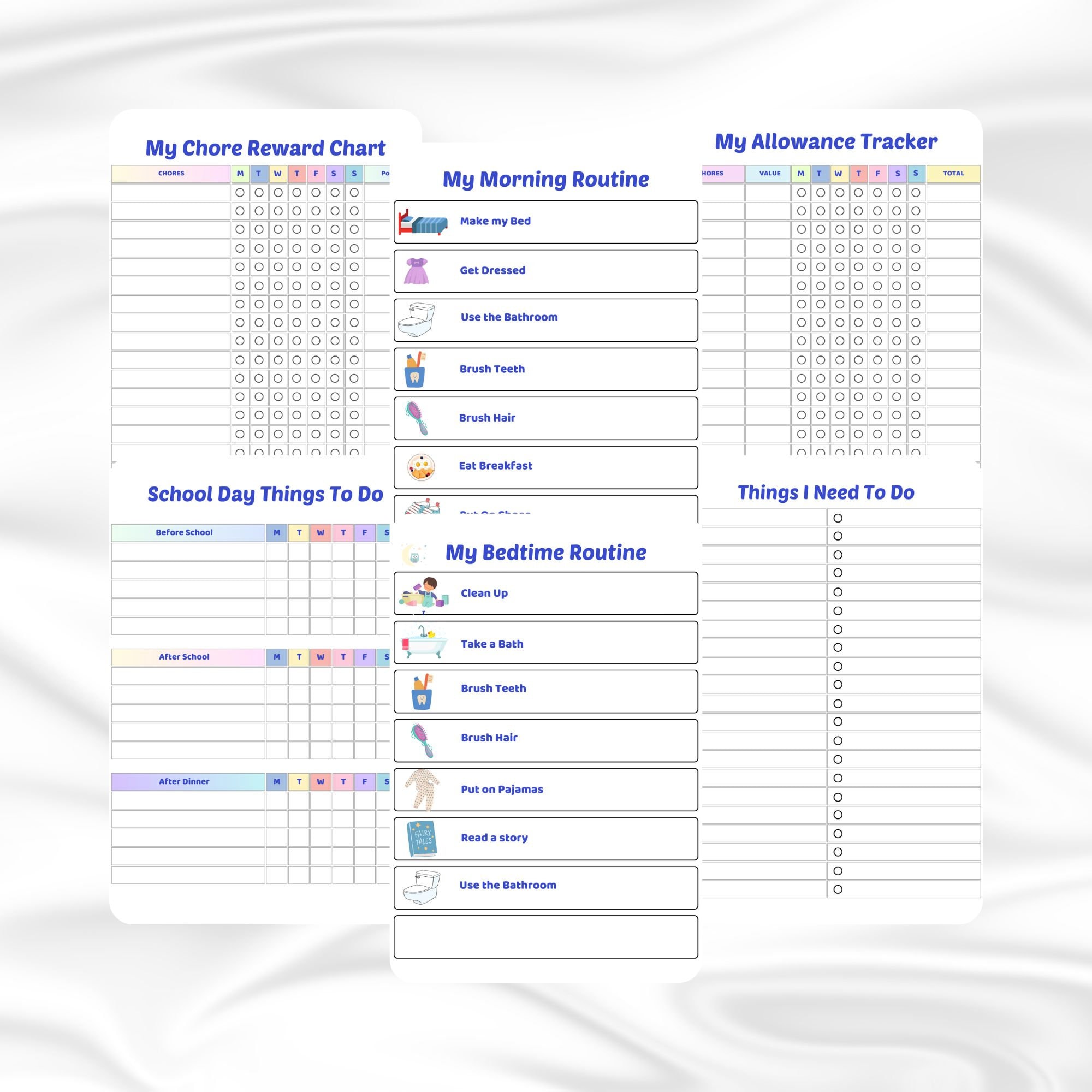This screenshot has height=1092, width=1092.
Task: Click the My Chore Reward Chart title
Action: (266, 147)
